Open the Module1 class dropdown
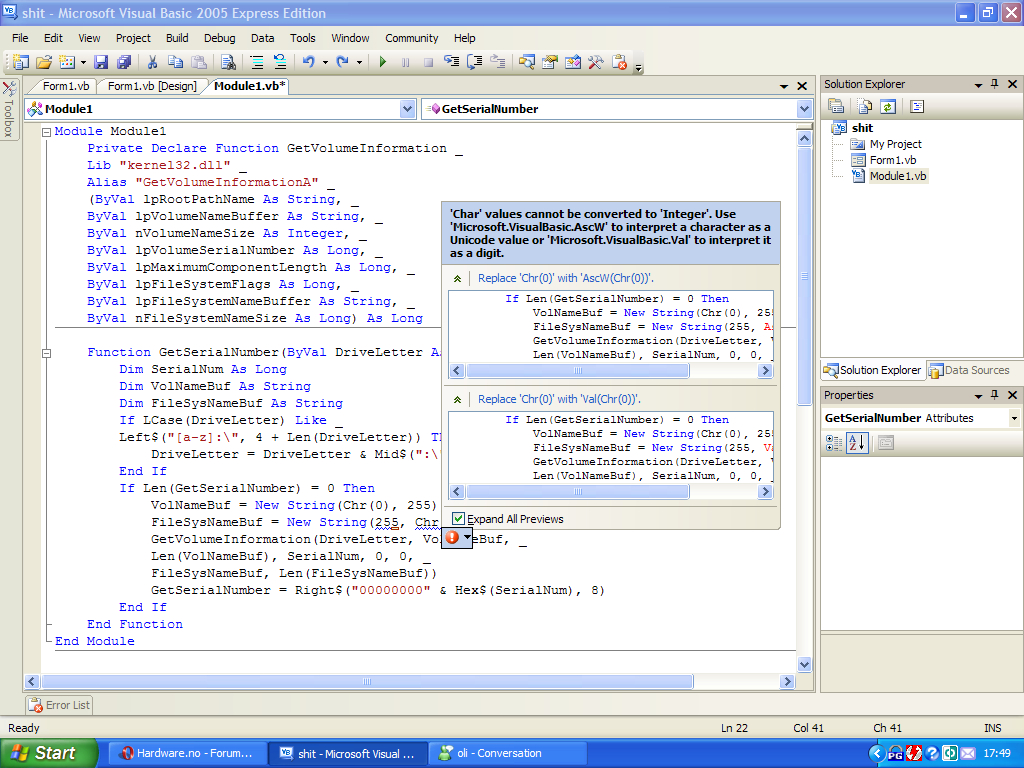The image size is (1024, 768). click(408, 109)
